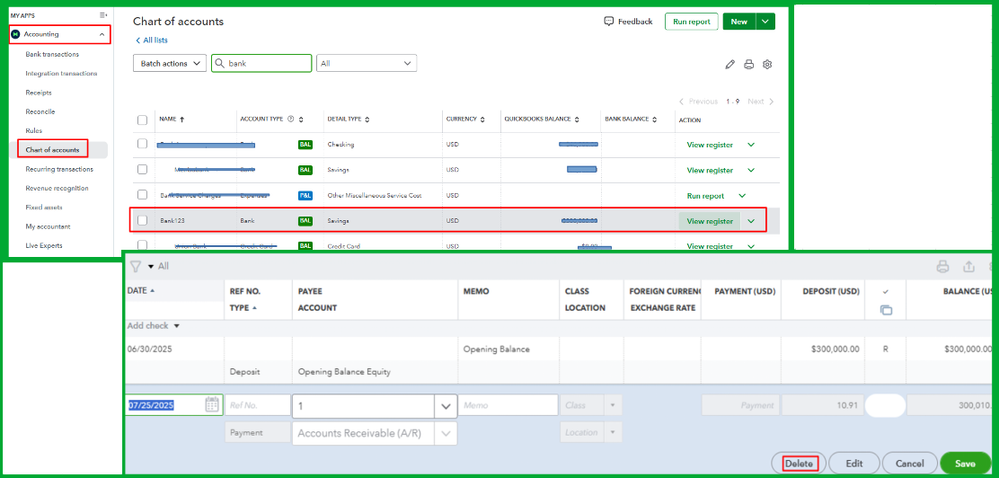Open the calendar date picker icon

click(212, 404)
